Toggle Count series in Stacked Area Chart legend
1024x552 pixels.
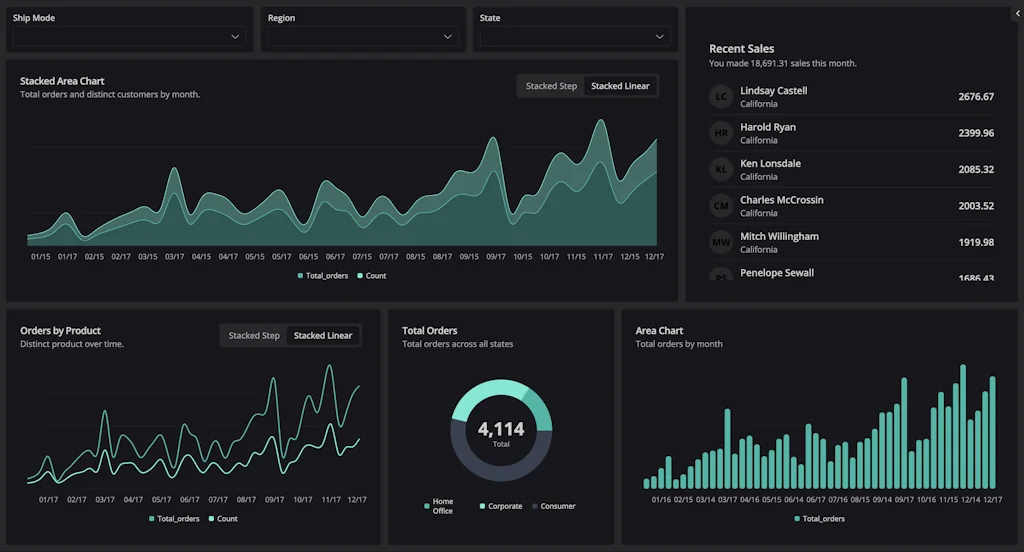tap(371, 276)
